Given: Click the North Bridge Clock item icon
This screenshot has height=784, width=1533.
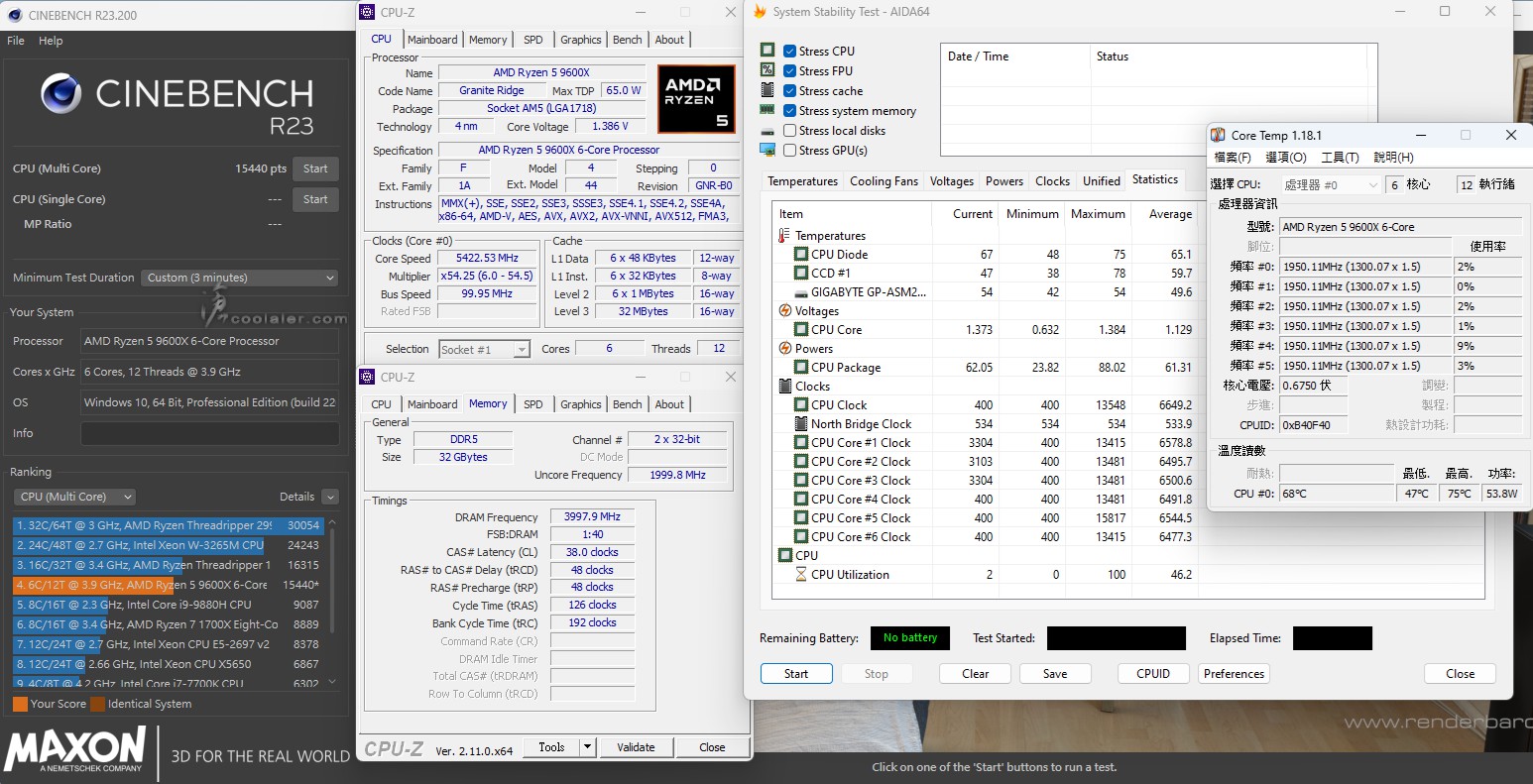Looking at the screenshot, I should [801, 424].
